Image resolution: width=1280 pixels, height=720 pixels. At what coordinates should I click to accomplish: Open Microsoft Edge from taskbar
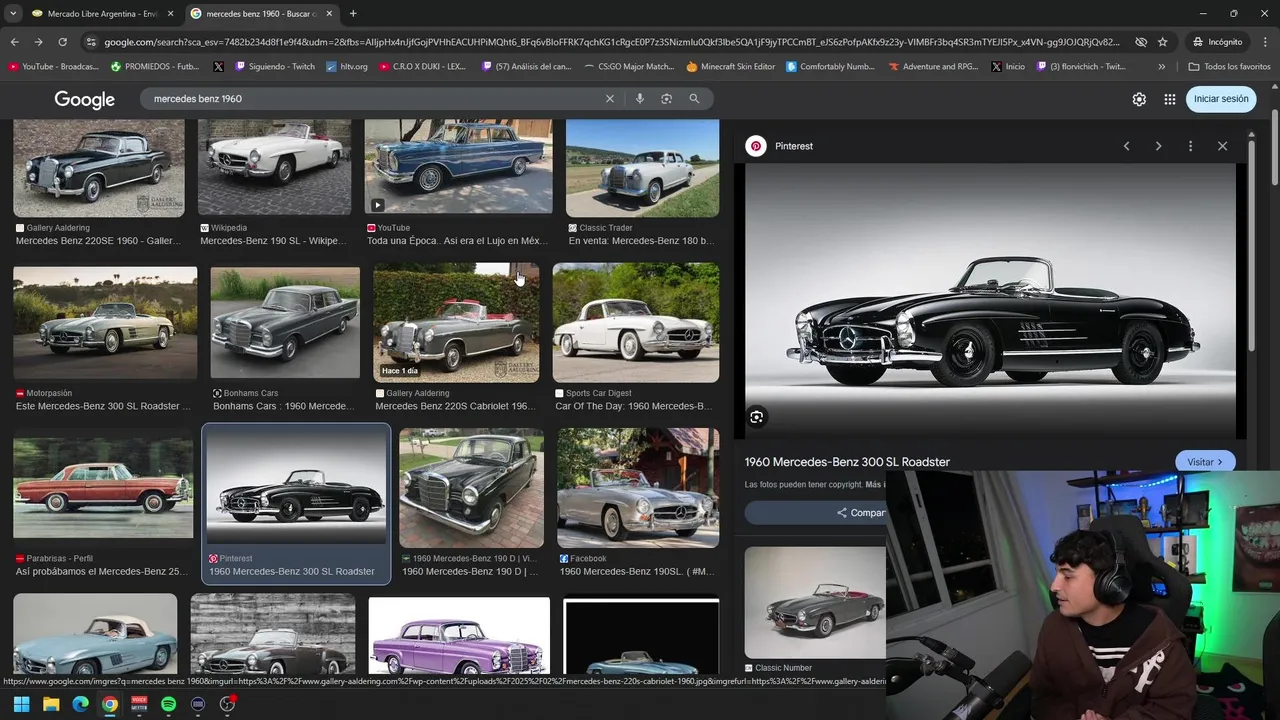(80, 704)
